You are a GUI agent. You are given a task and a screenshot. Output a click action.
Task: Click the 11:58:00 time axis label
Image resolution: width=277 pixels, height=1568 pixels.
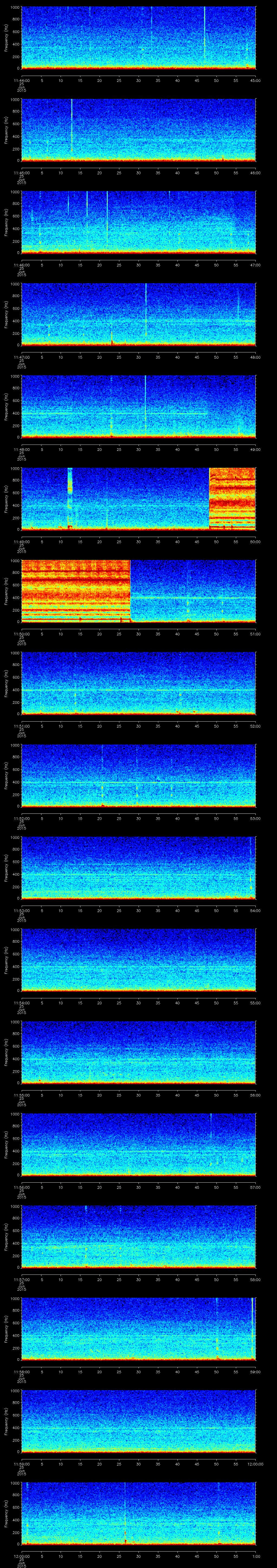[x=21, y=1371]
